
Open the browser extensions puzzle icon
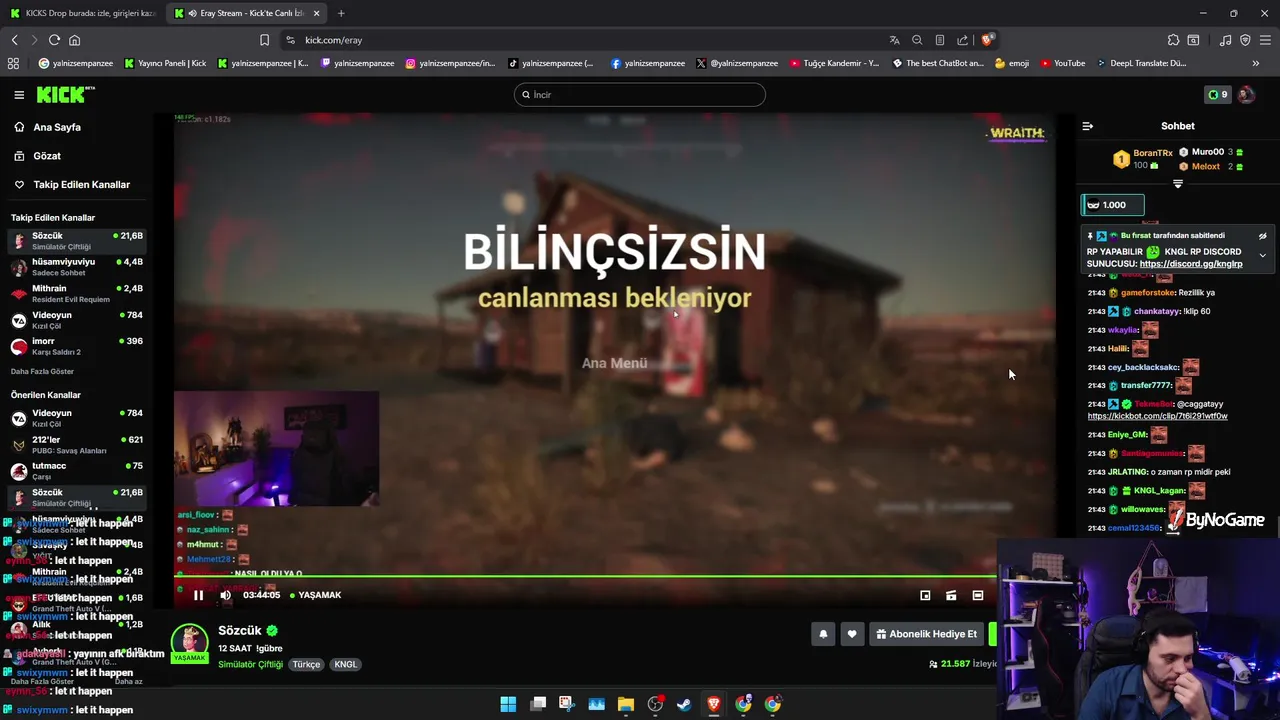pyautogui.click(x=1173, y=40)
